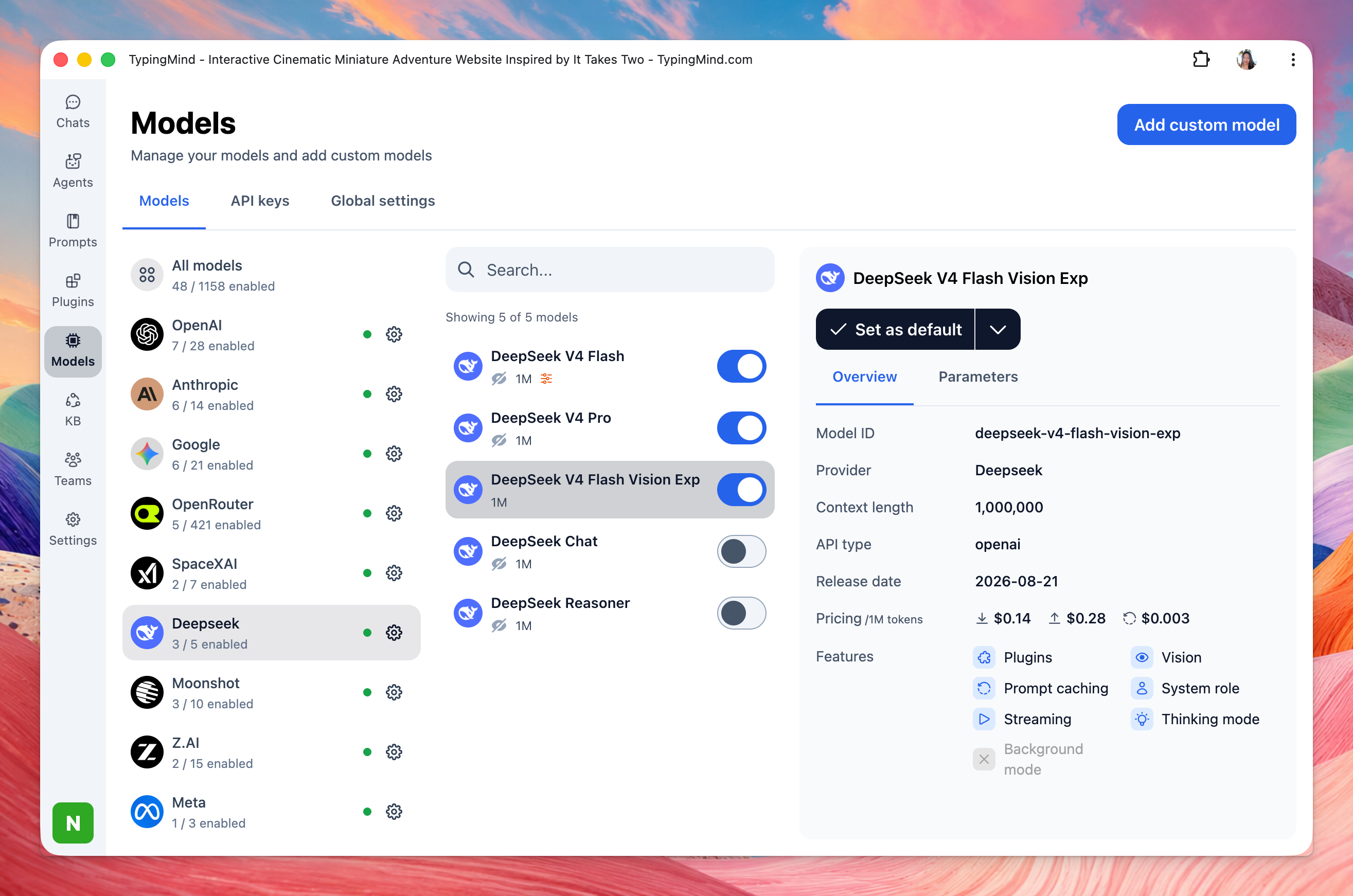Image resolution: width=1353 pixels, height=896 pixels.
Task: Open Anthropic provider settings gear
Action: pos(394,393)
